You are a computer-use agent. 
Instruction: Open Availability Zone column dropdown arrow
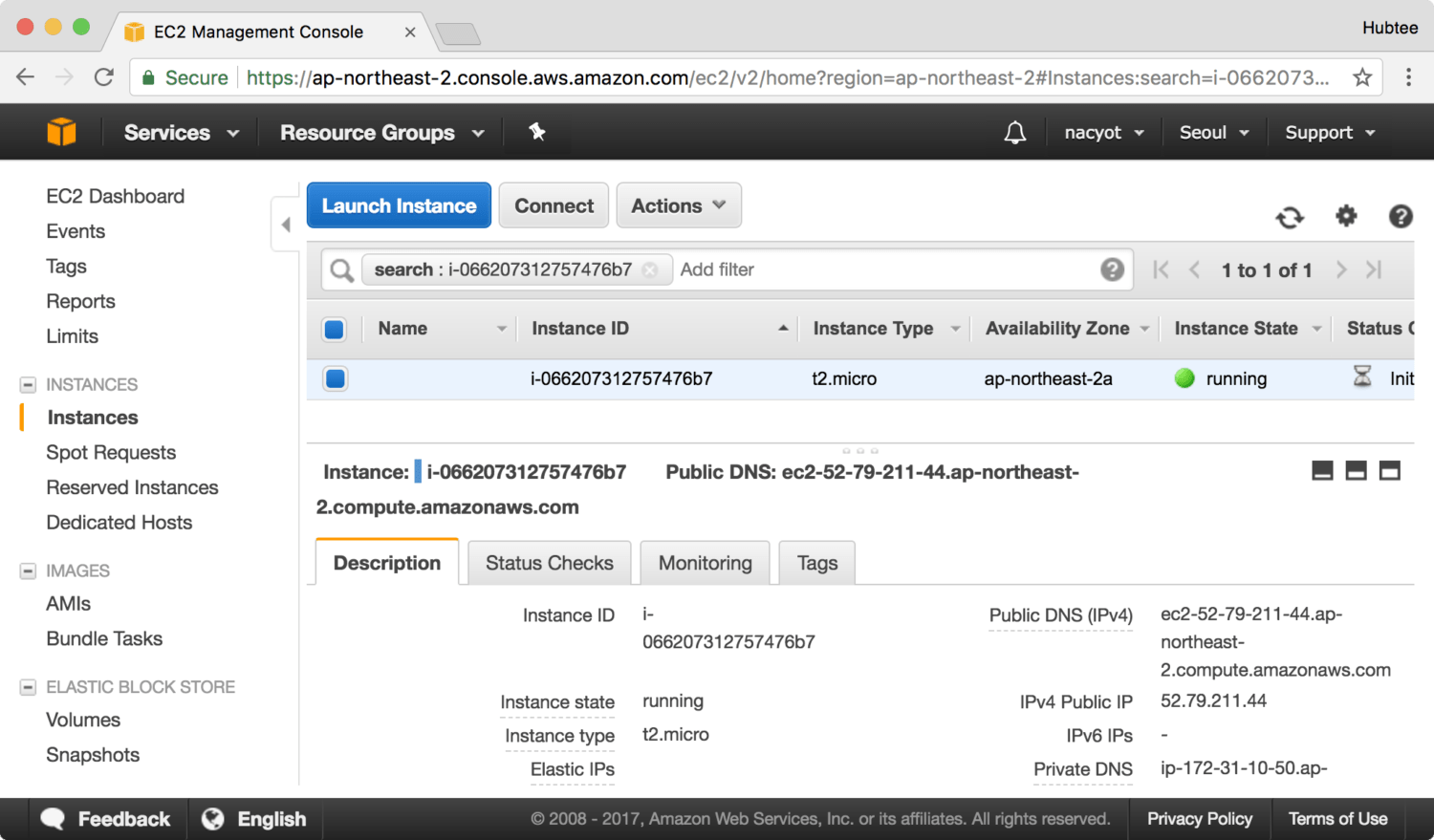tap(1144, 330)
